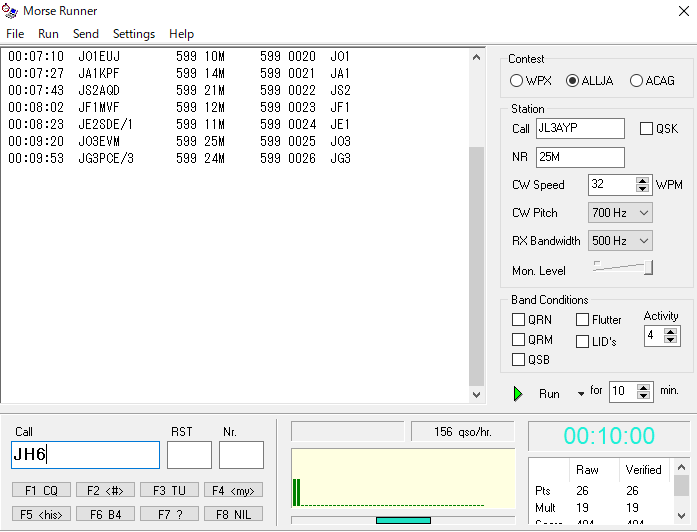Click the Mon. Level slider handle

pyautogui.click(x=649, y=268)
